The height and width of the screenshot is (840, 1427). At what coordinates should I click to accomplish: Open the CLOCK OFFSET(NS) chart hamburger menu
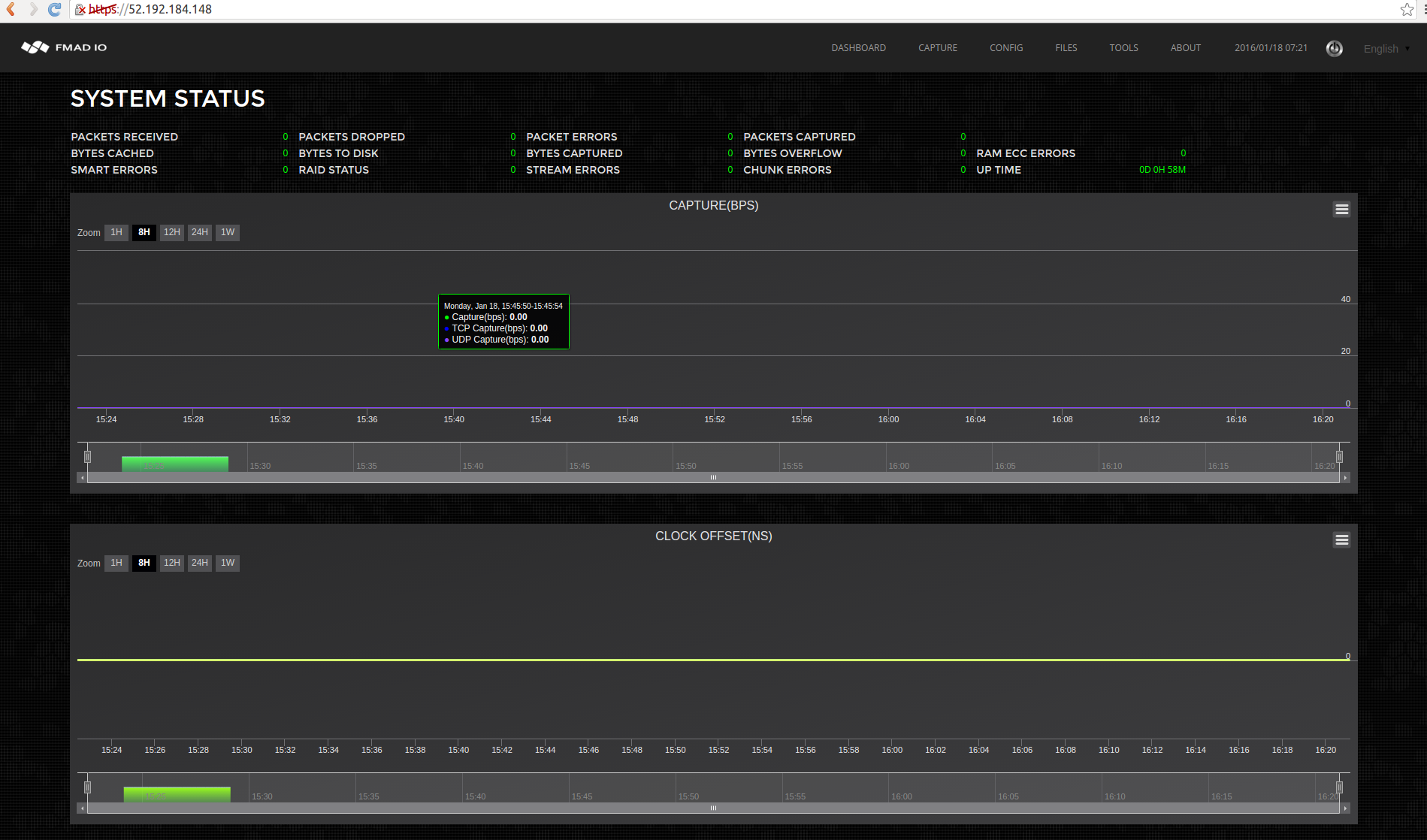[1341, 539]
